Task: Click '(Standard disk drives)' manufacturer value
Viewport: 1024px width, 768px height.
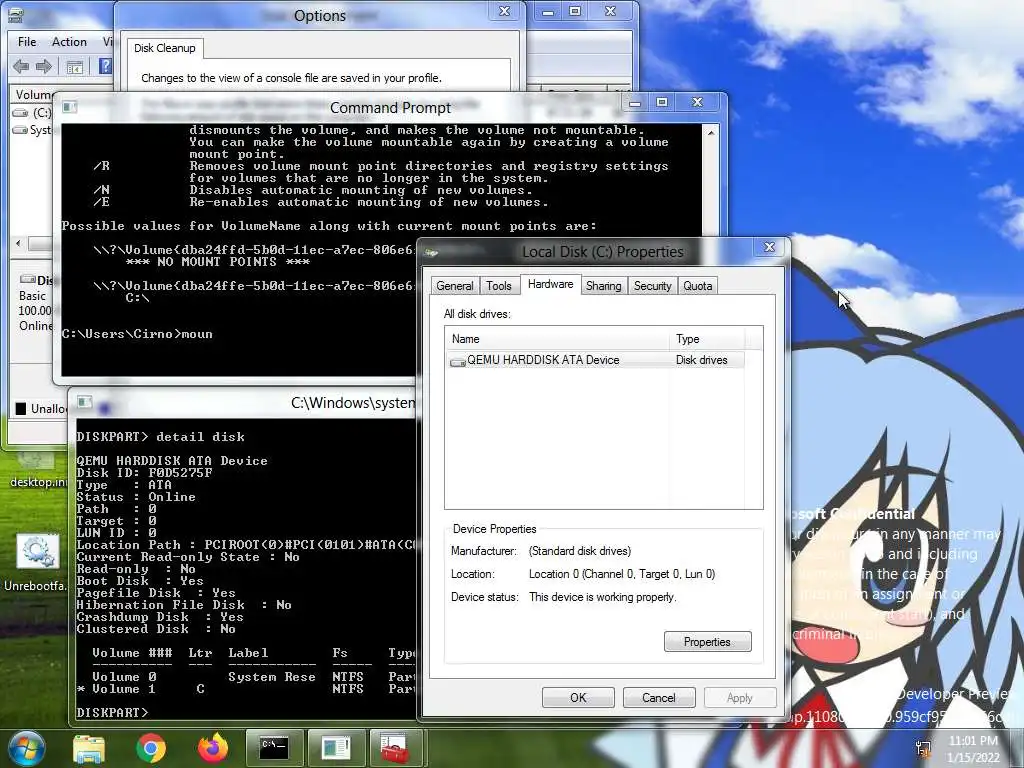Action: (580, 551)
